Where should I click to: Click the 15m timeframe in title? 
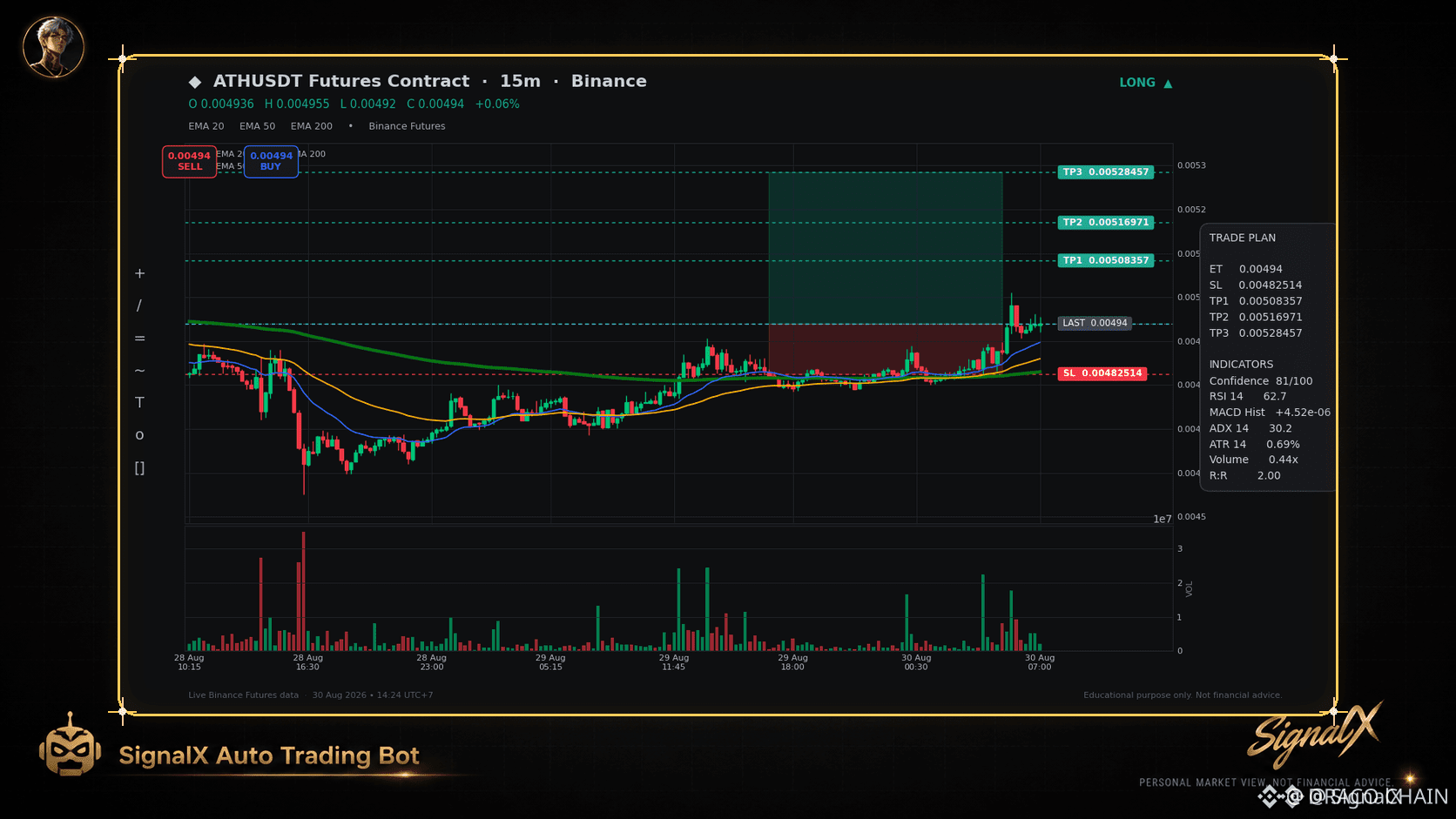pyautogui.click(x=520, y=81)
